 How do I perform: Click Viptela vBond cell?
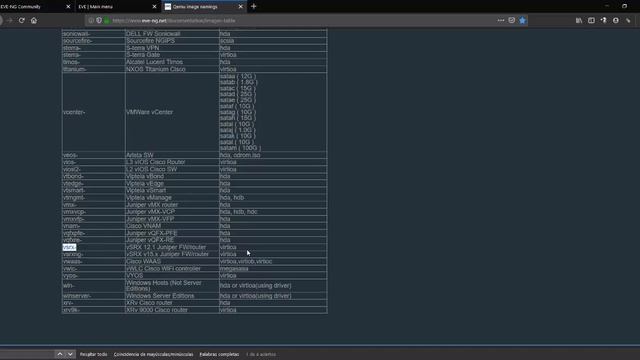pos(172,176)
